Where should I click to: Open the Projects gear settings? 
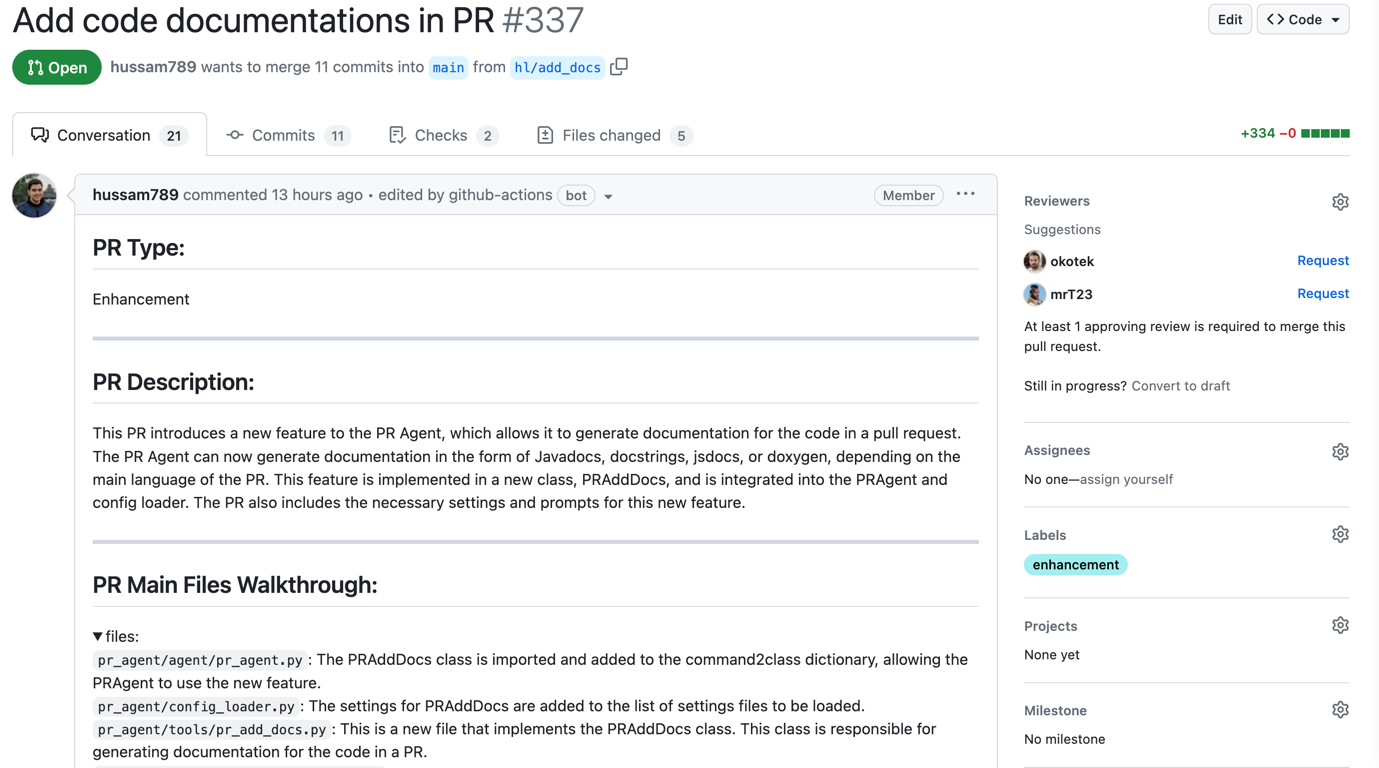pos(1340,626)
